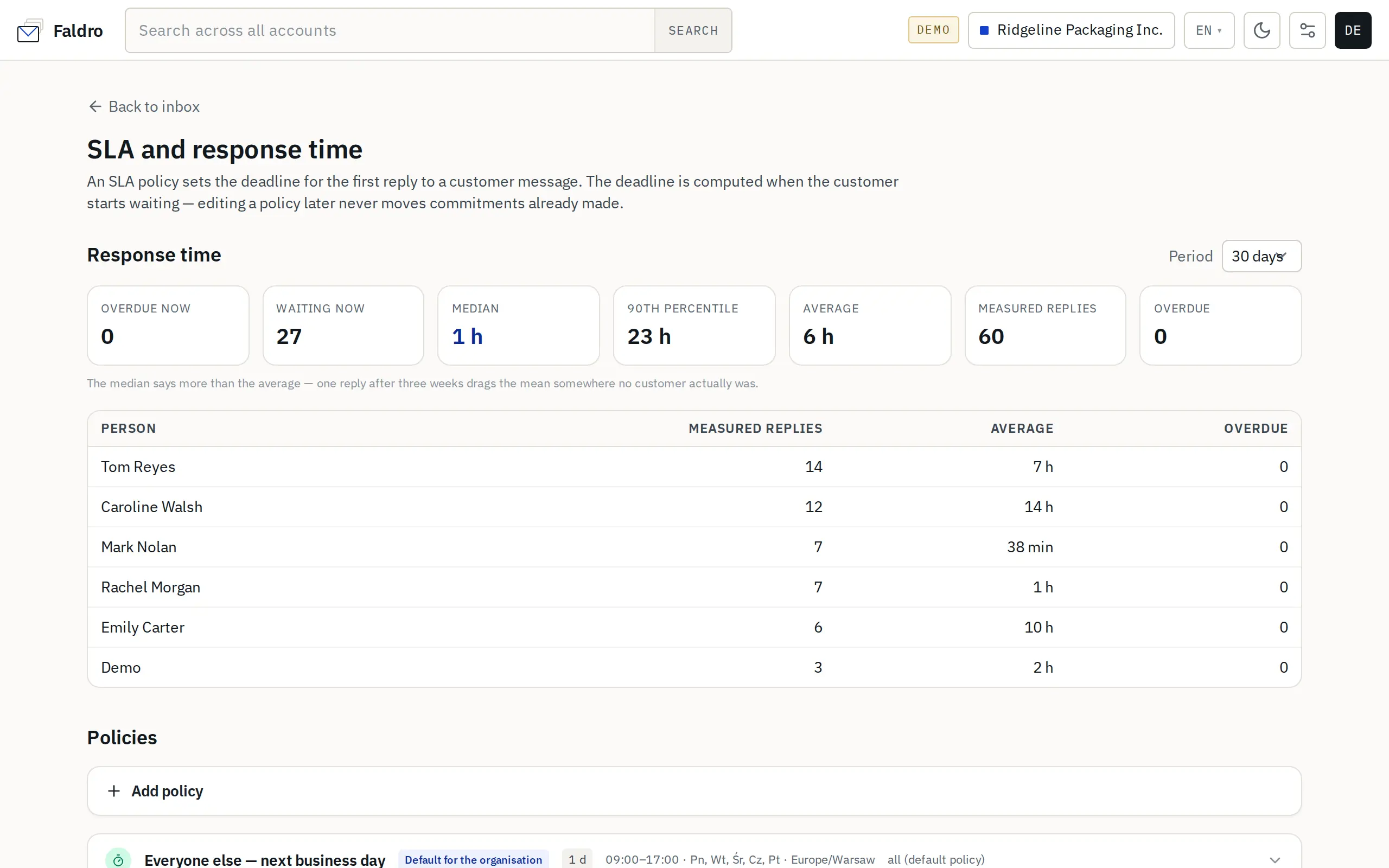Click the Policies section heading
The height and width of the screenshot is (868, 1389).
coord(122,738)
